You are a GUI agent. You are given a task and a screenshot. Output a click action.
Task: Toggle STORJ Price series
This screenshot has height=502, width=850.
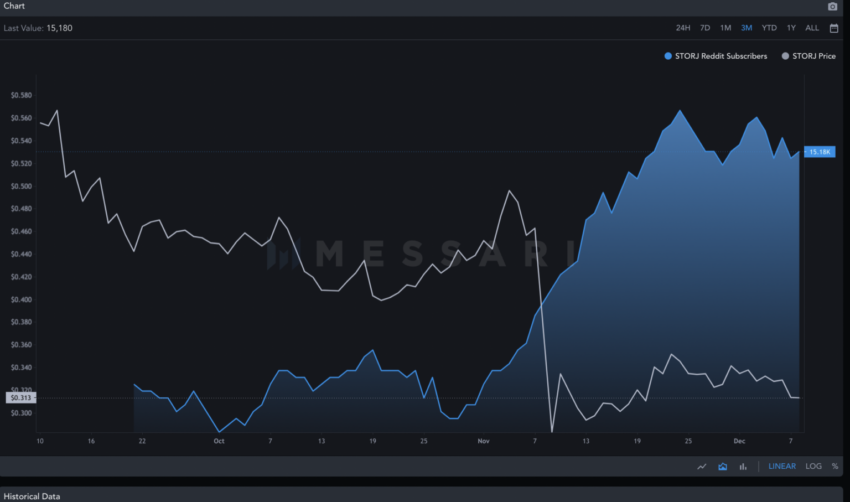[808, 56]
